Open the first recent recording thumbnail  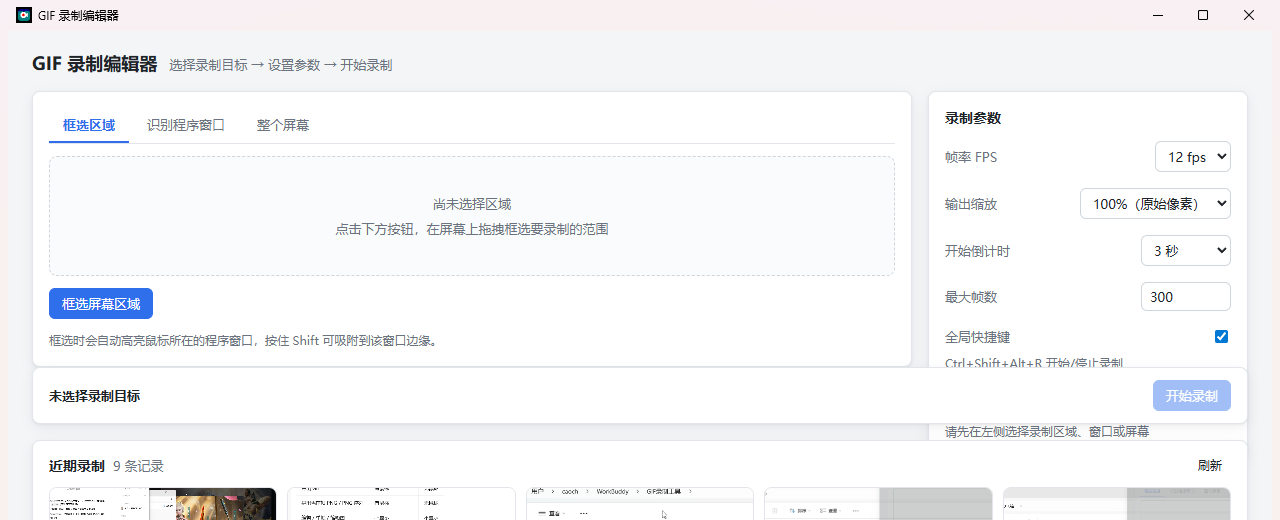click(x=163, y=504)
